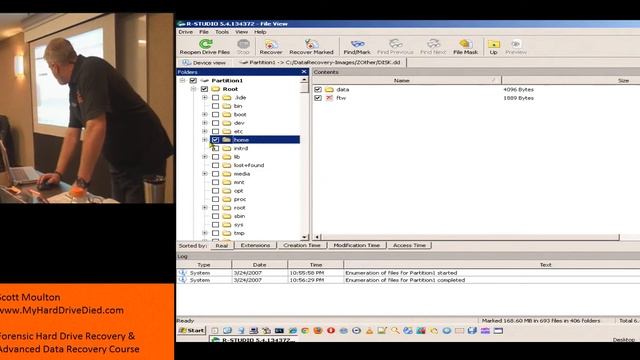Select the data folder icon in Contents
This screenshot has height=360, width=640.
pyautogui.click(x=329, y=89)
